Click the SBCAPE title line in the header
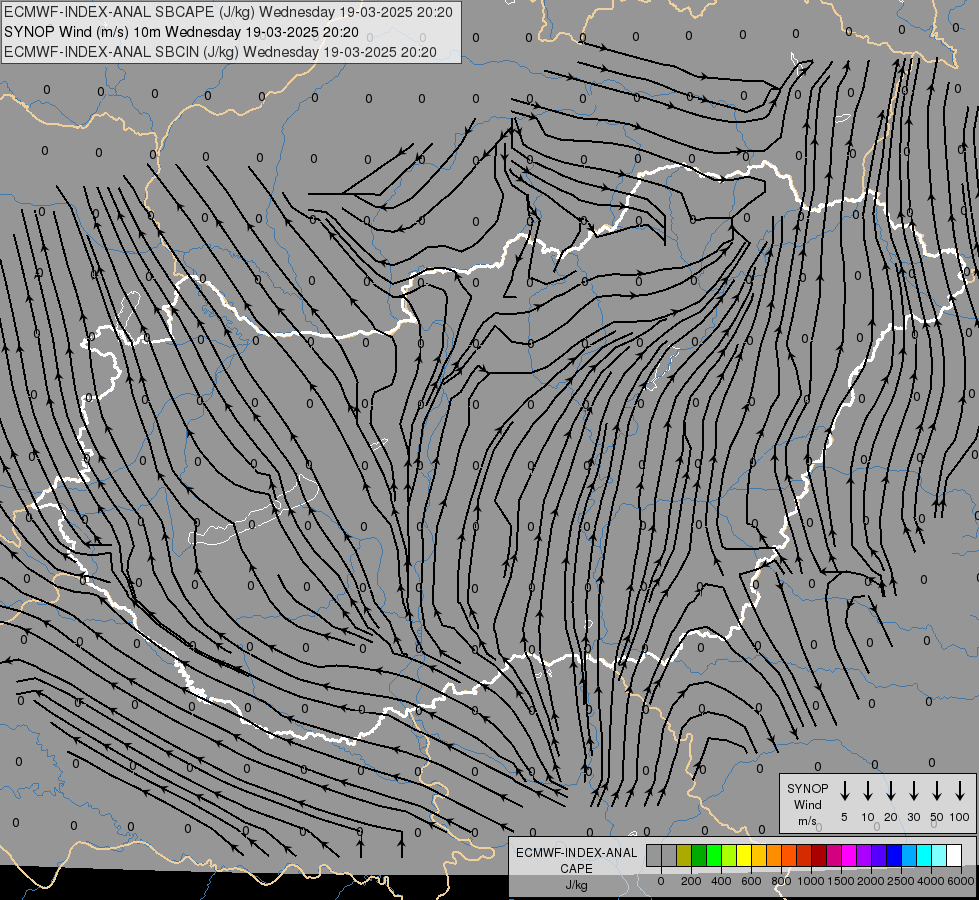979x900 pixels. tap(229, 12)
